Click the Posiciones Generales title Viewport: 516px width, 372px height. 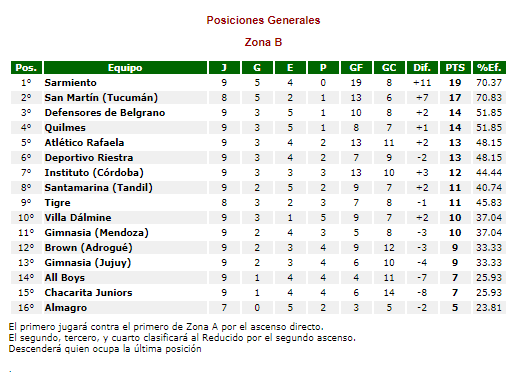(263, 20)
